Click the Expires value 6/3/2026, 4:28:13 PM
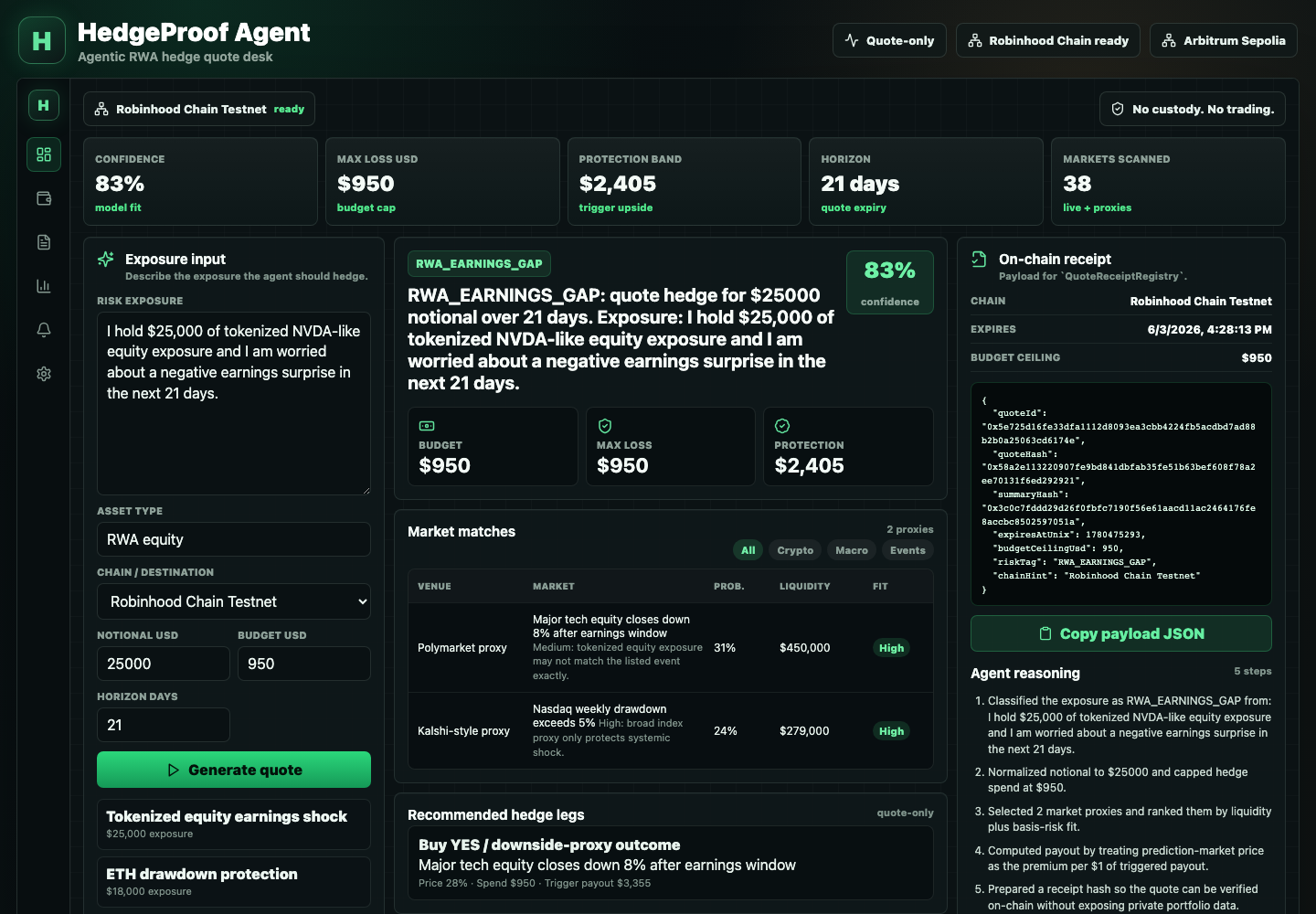 click(1210, 330)
